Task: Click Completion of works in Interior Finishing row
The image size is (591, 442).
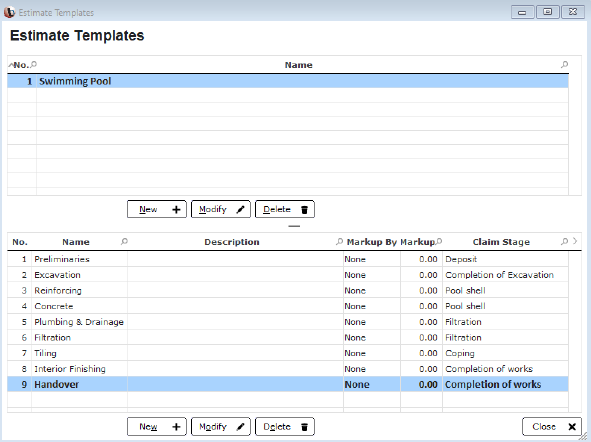Action: point(505,369)
